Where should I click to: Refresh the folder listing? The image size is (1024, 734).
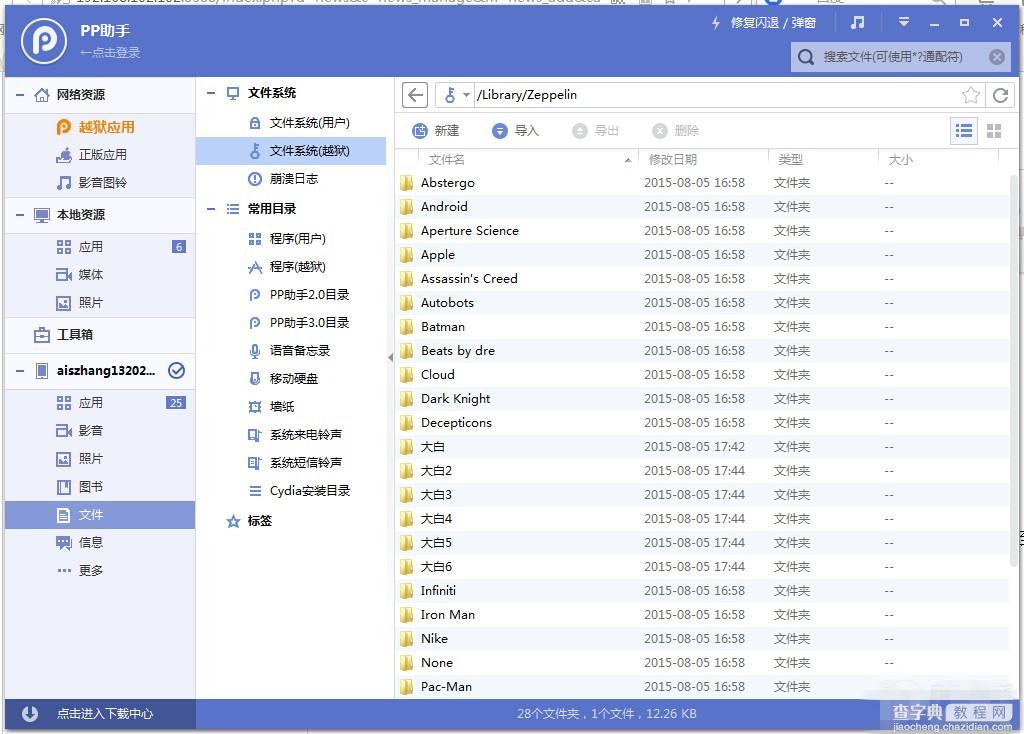tap(1000, 95)
